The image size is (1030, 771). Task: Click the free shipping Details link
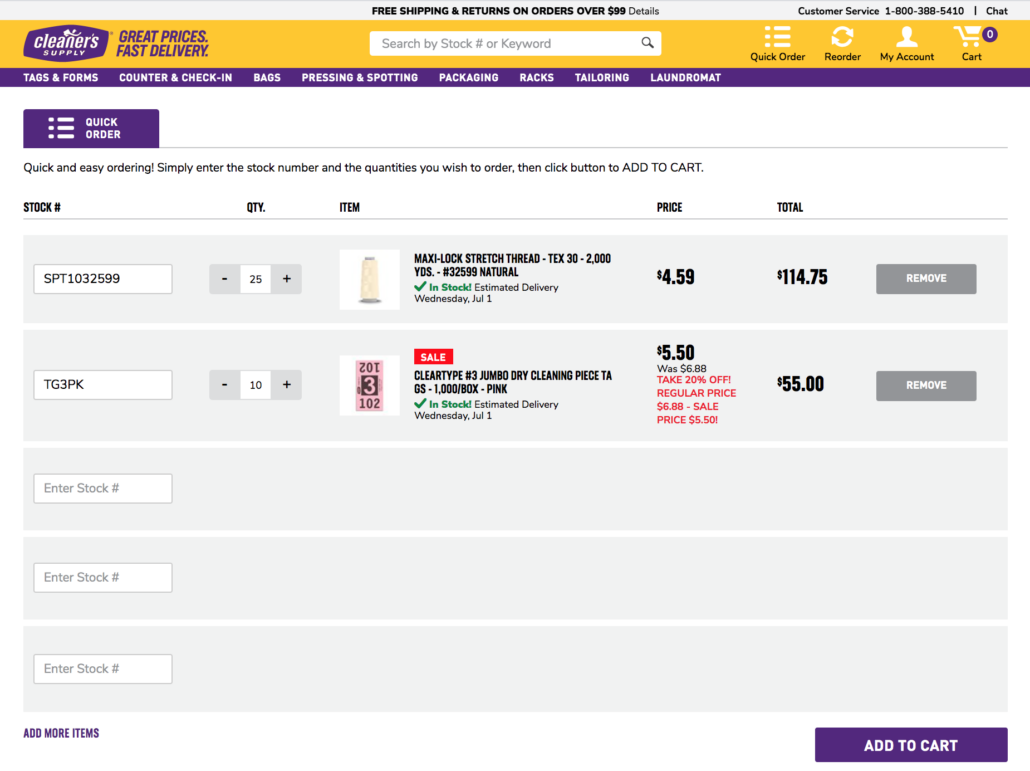click(643, 11)
